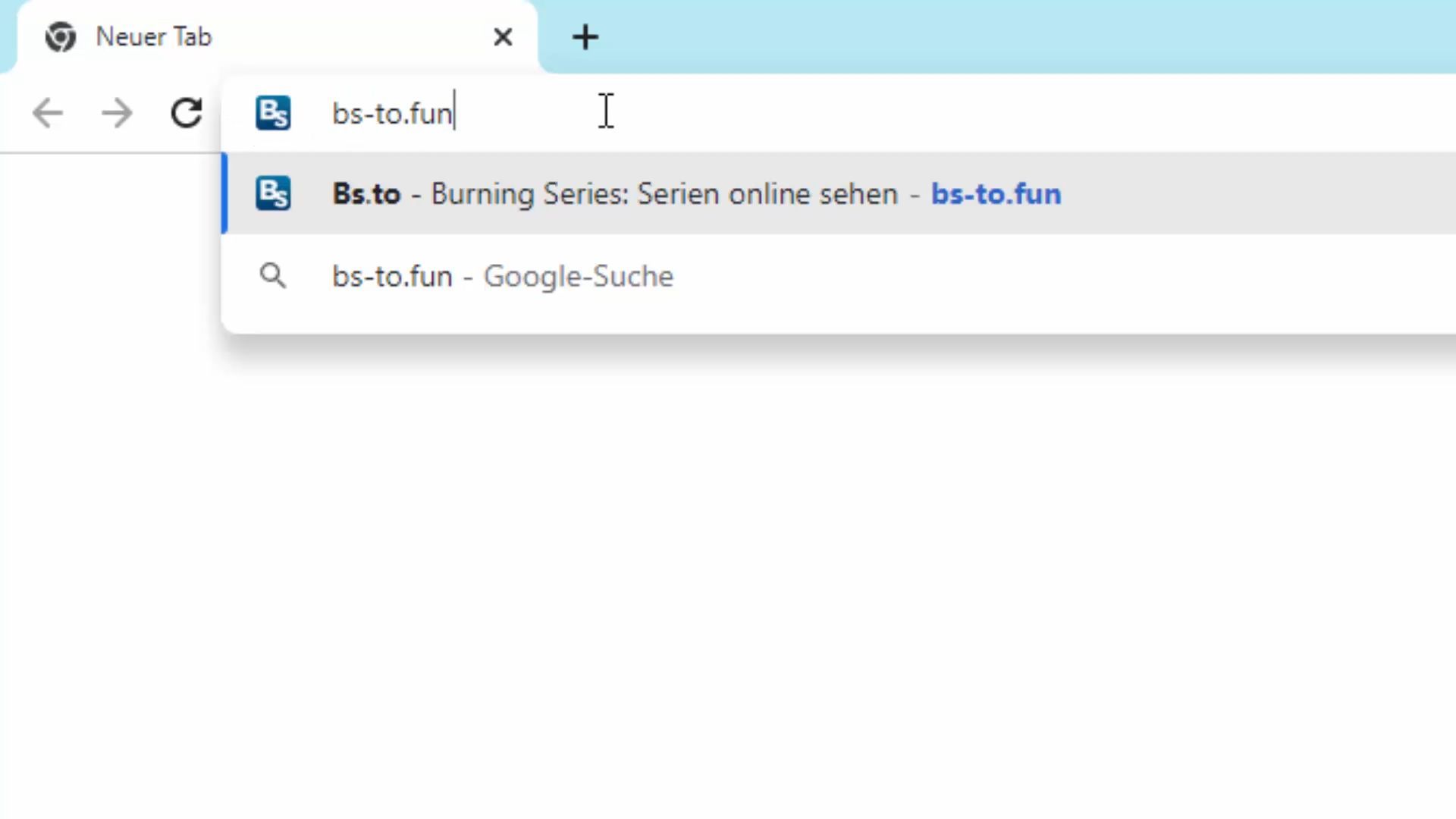This screenshot has width=1456, height=819.
Task: Choose the bs-to.fun Google-Suche suggestion
Action: coord(839,276)
